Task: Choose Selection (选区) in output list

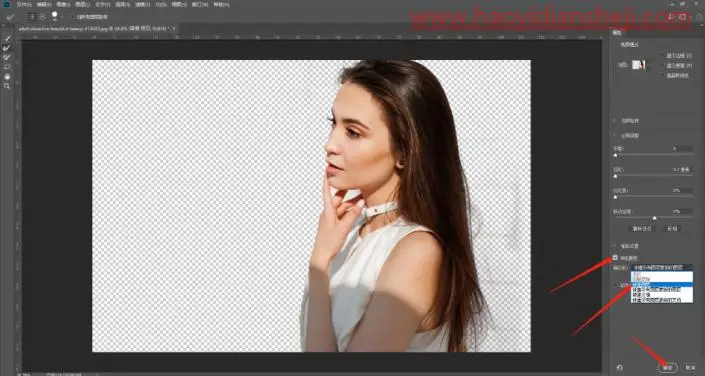Action: coord(662,273)
